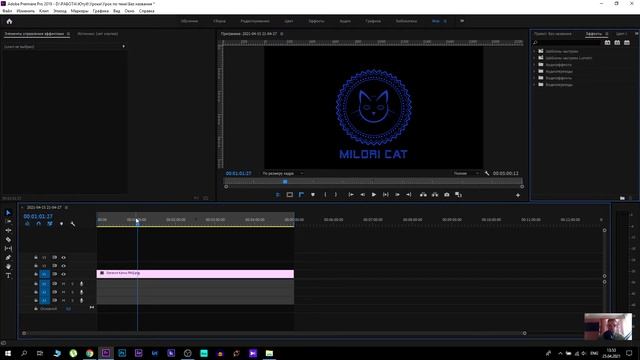Open the comparison view in the program monitor
Viewport: 640px width, 360px height.
click(x=458, y=195)
